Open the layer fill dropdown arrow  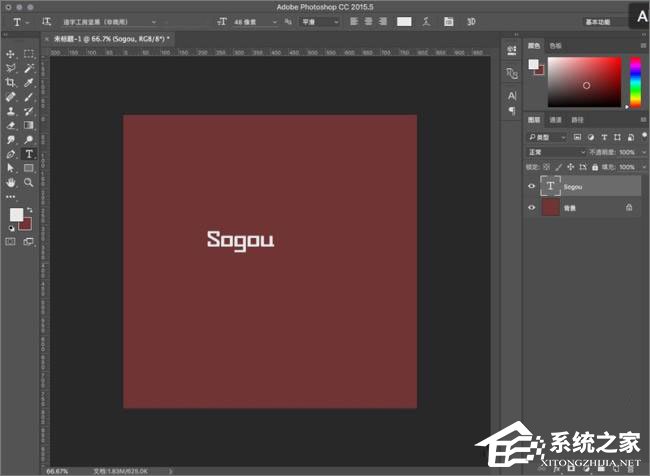(x=644, y=167)
